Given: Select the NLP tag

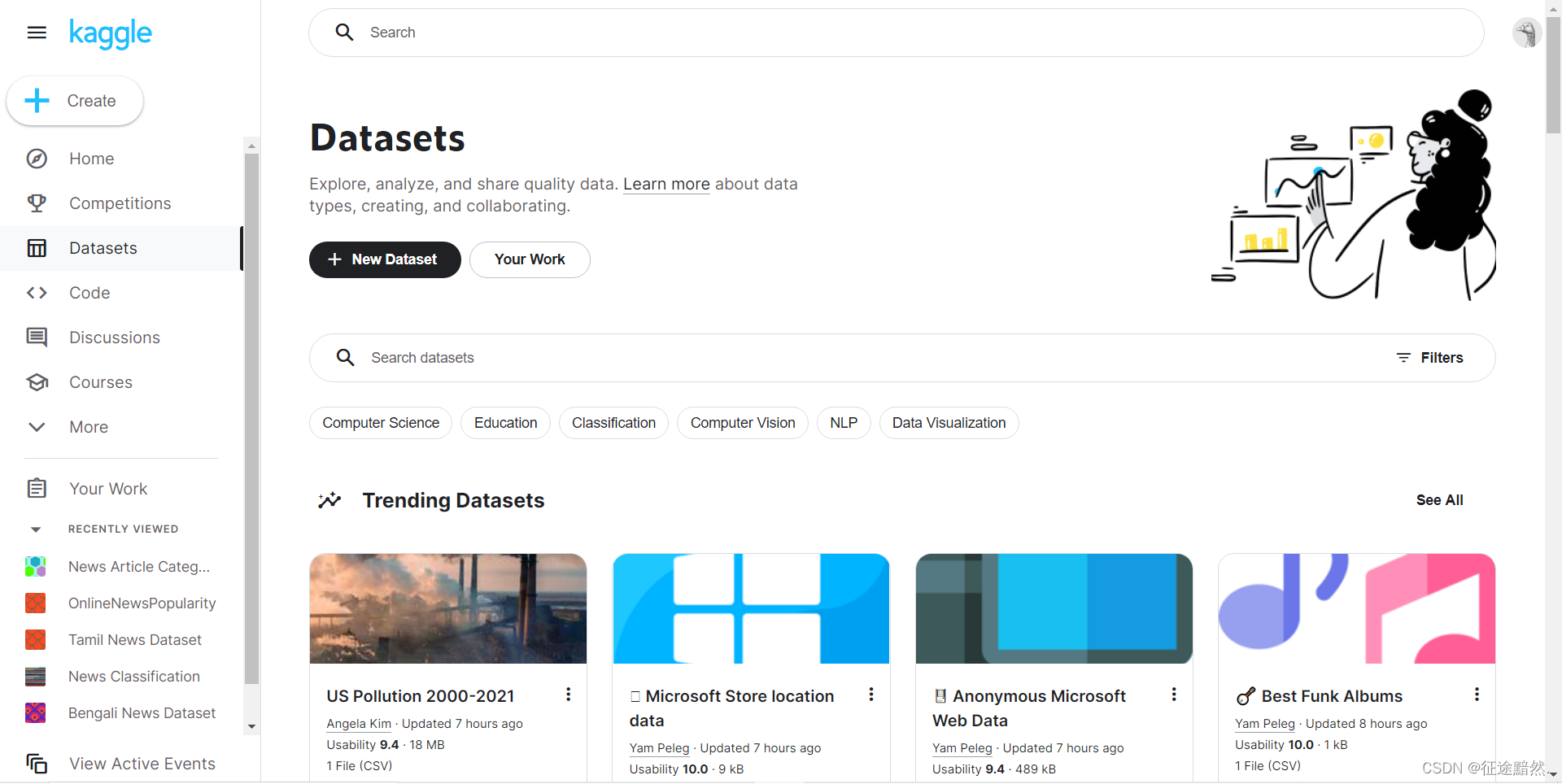Looking at the screenshot, I should click(x=844, y=423).
